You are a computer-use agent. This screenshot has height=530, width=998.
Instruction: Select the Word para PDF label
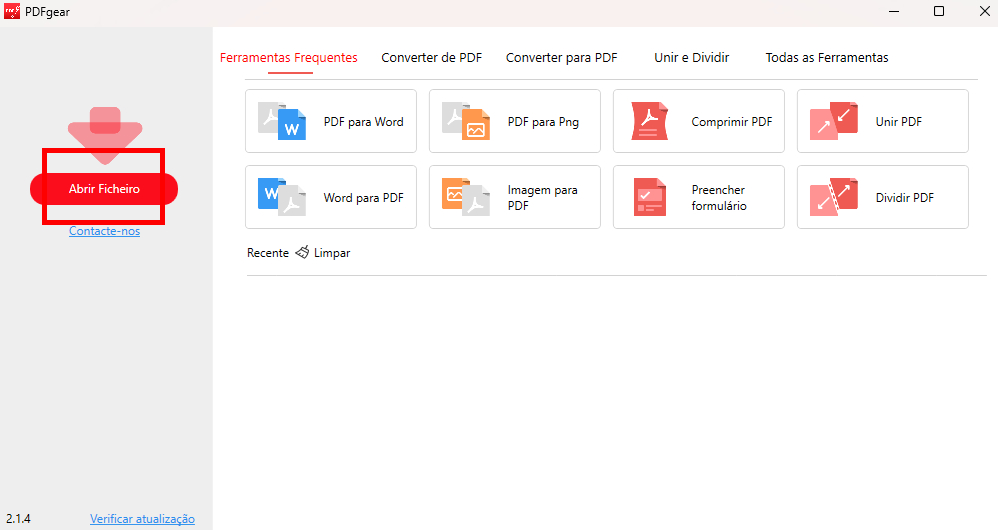363,198
